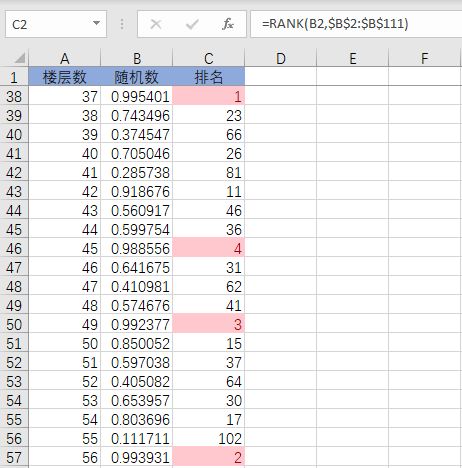Click cell with value 0.995401
Viewport: 462px width, 468px height.
137,96
